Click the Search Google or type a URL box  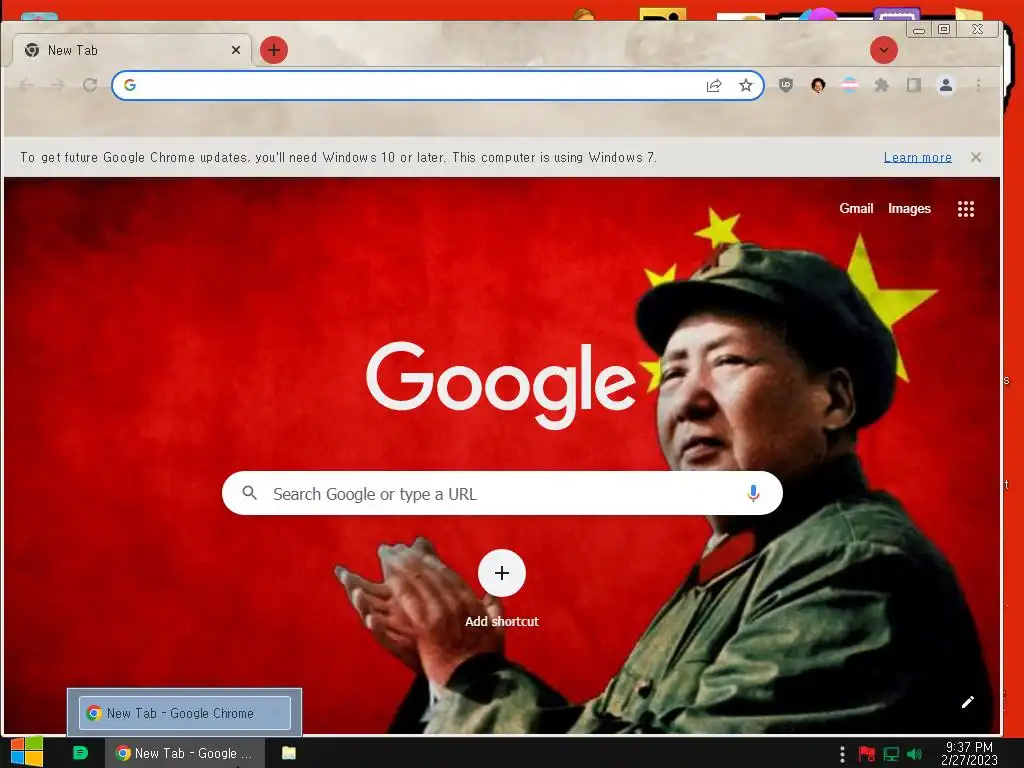[502, 493]
